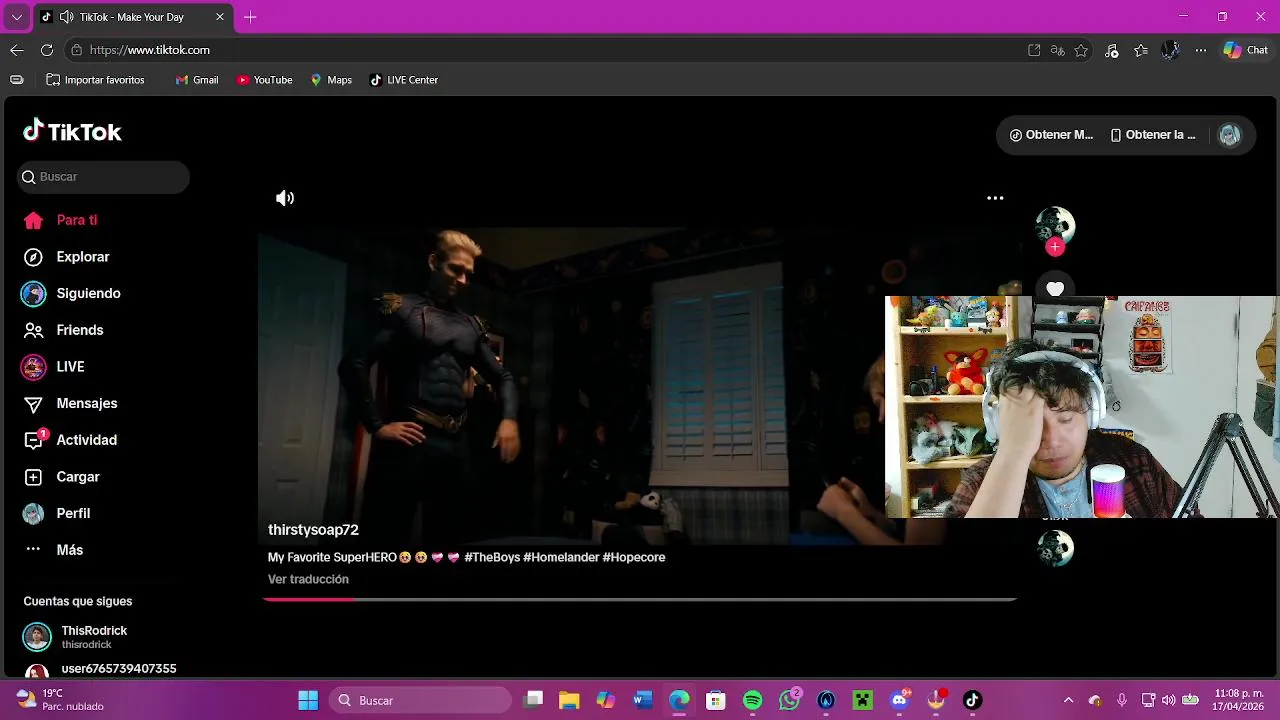The image size is (1280, 720).
Task: Open the Edge profile avatar
Action: (1171, 50)
